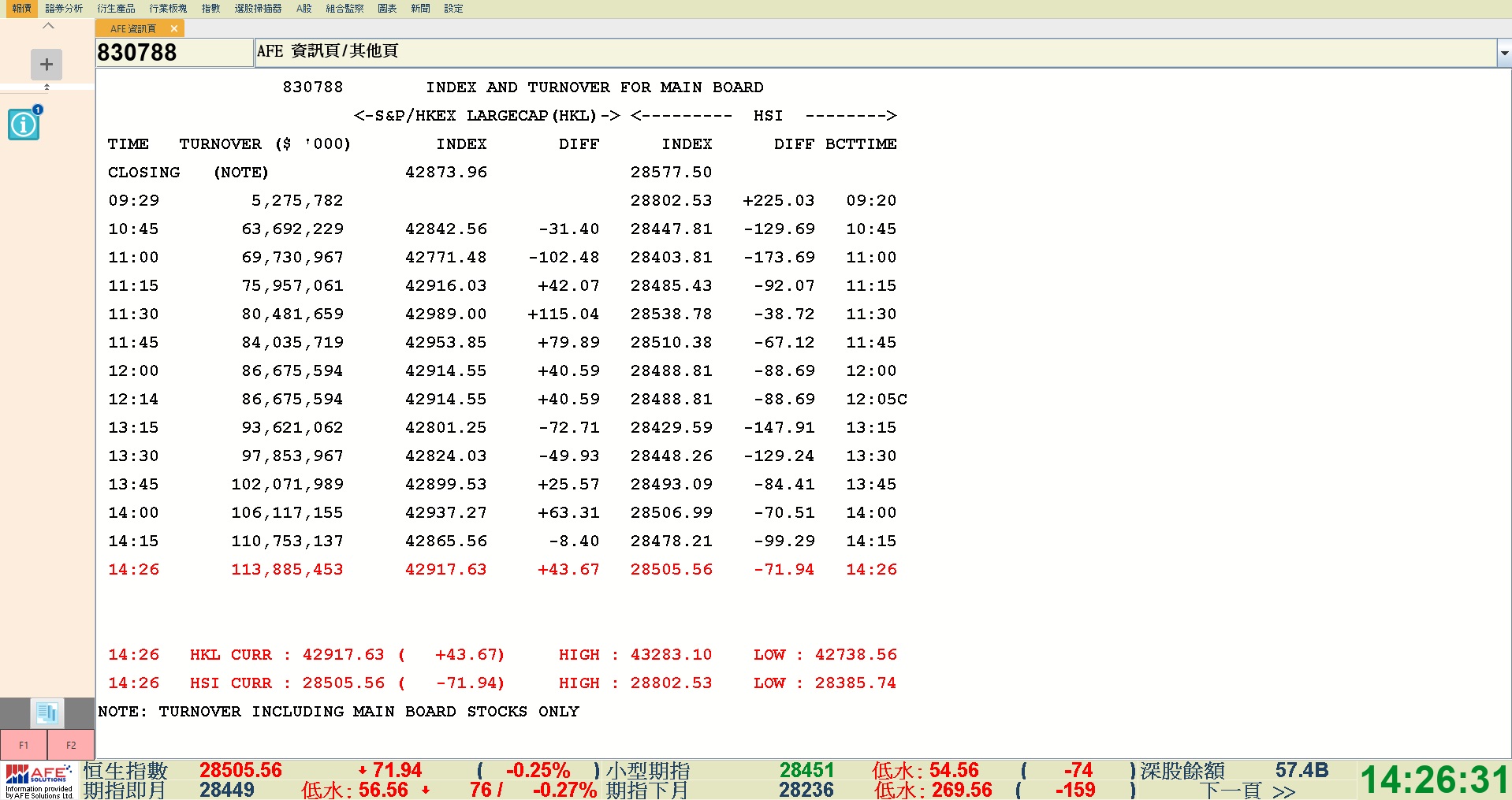Image resolution: width=1512 pixels, height=800 pixels.
Task: Click the 下一頁 >> next page link
Action: (x=1247, y=791)
